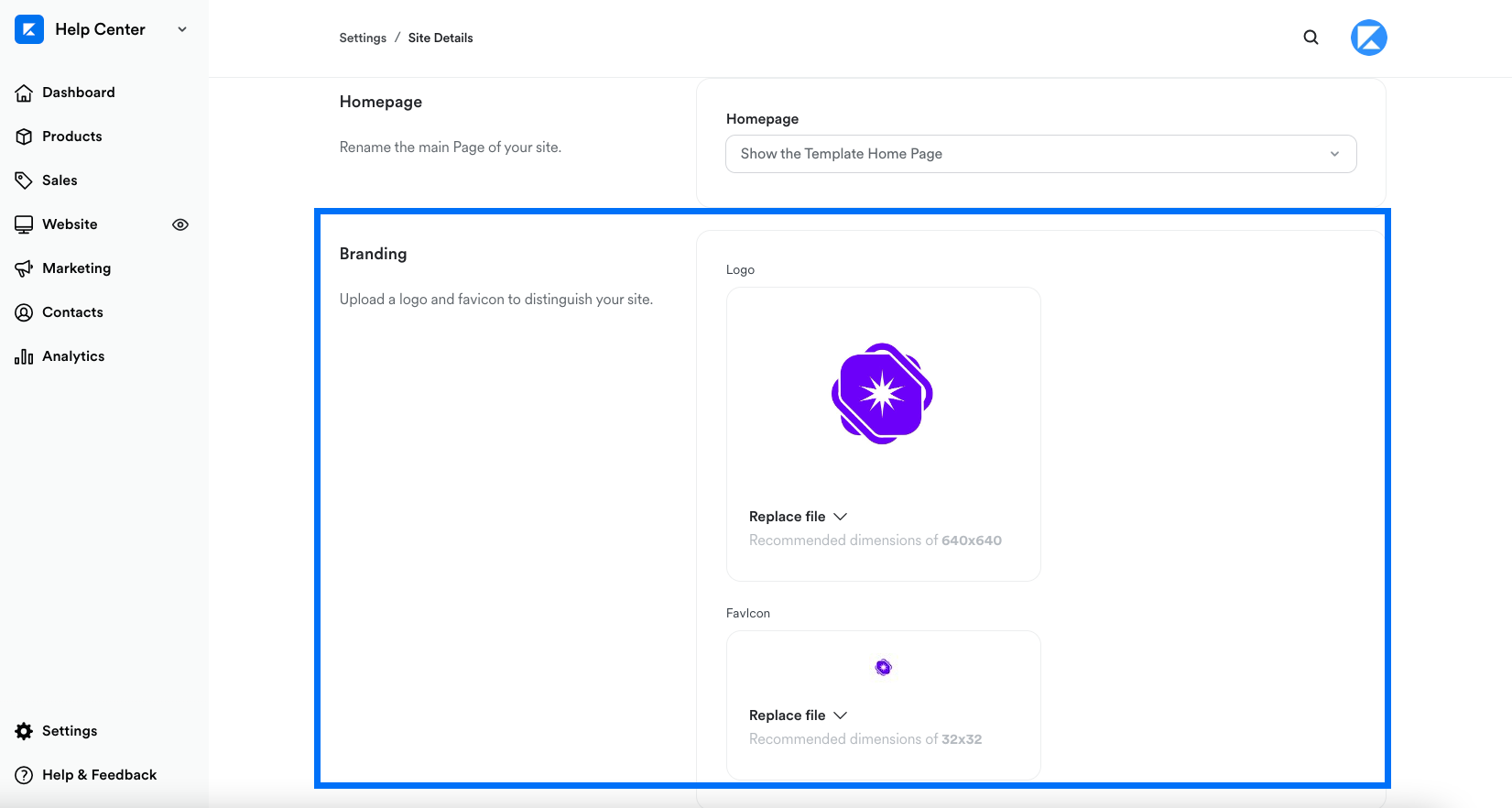Click the Marketing megaphone icon
This screenshot has width=1512, height=808.
click(24, 268)
